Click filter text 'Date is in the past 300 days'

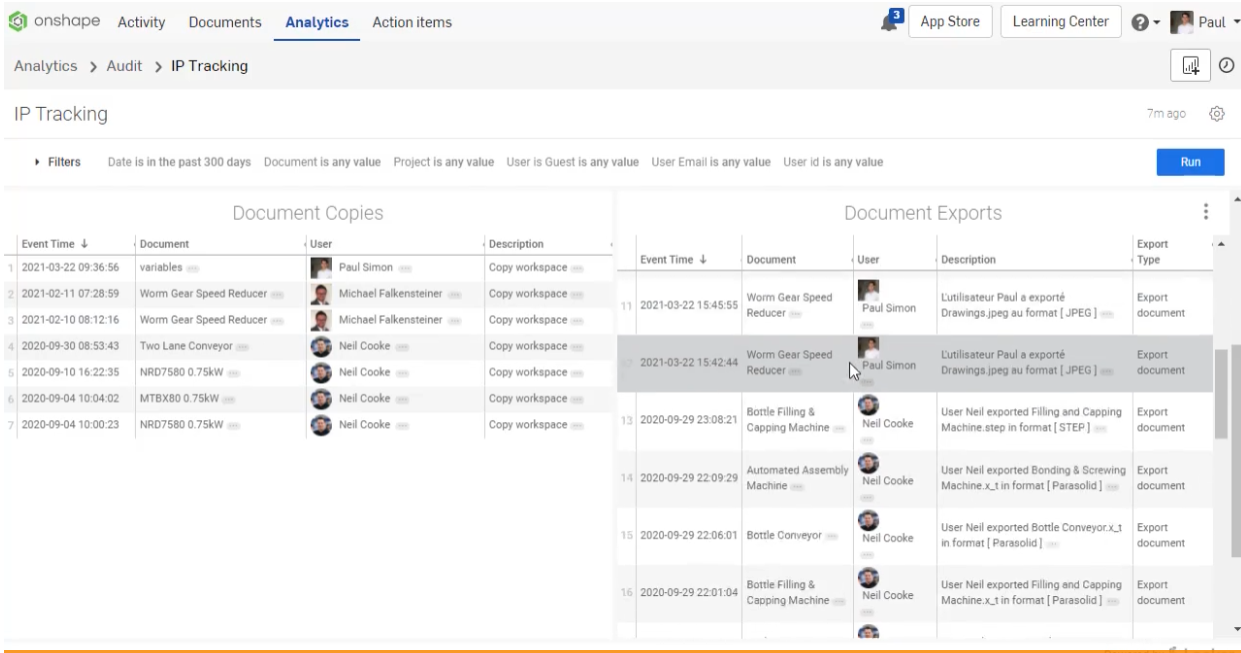pos(179,162)
